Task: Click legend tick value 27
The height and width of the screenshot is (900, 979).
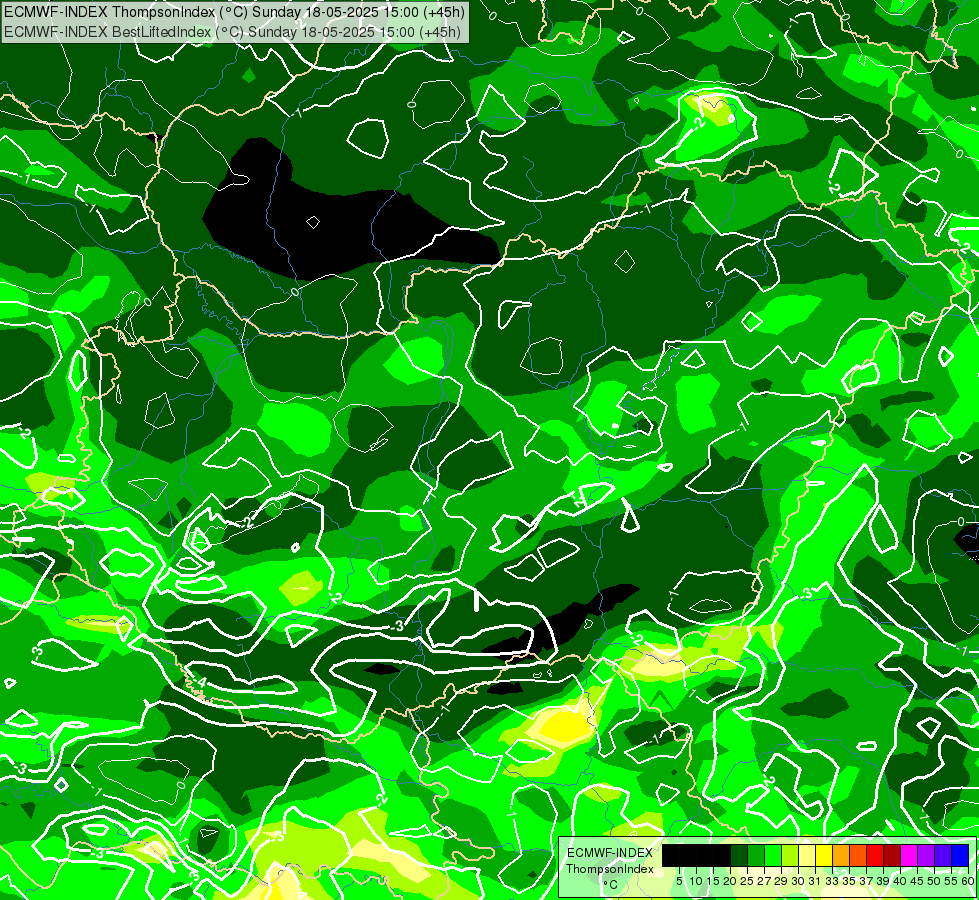Action: coord(764,881)
